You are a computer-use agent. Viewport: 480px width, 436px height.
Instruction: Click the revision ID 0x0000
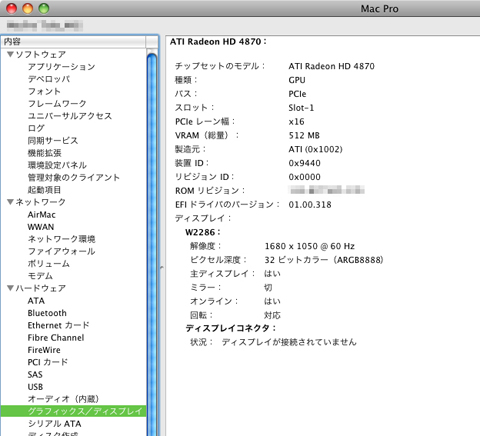click(304, 177)
